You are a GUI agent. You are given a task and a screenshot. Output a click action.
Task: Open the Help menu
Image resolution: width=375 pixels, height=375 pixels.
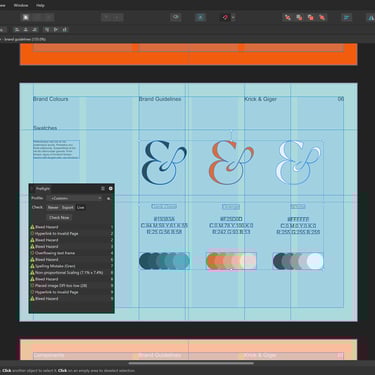pos(40,5)
